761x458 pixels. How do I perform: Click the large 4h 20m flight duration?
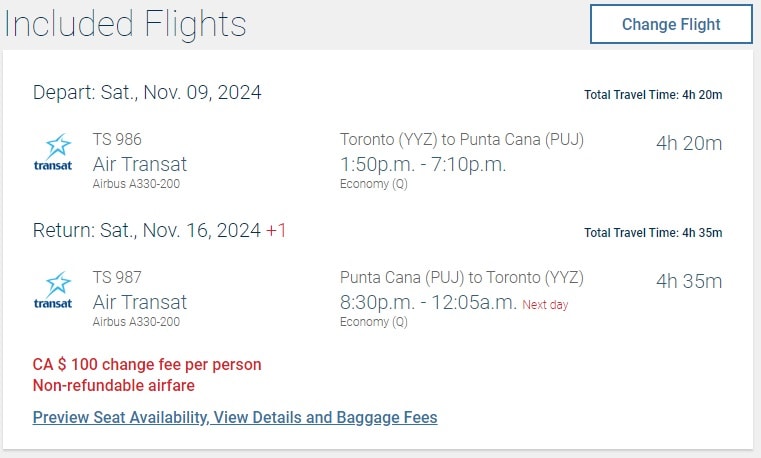tap(688, 144)
